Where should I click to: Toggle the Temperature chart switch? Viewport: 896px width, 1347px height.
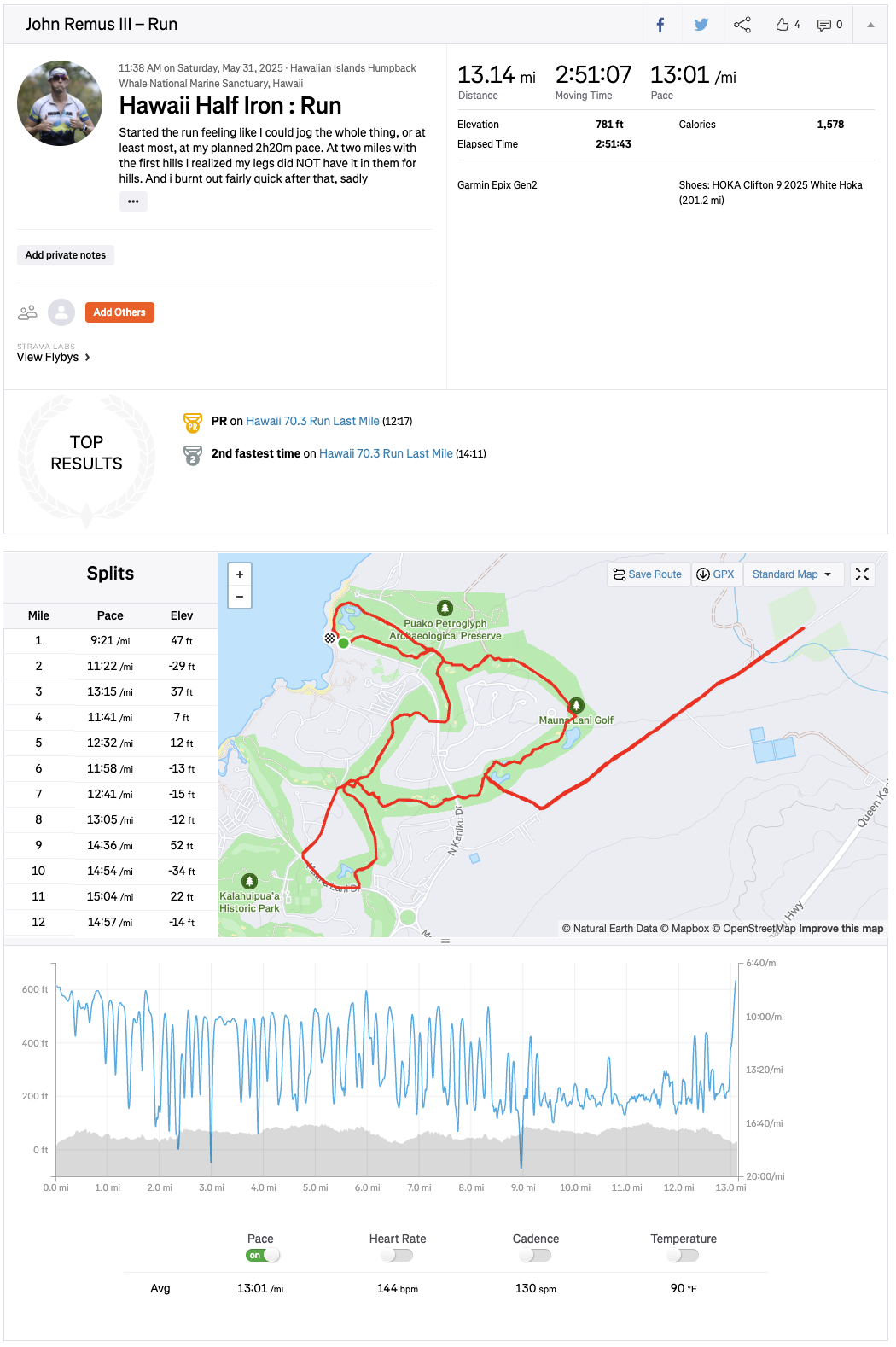[684, 1255]
